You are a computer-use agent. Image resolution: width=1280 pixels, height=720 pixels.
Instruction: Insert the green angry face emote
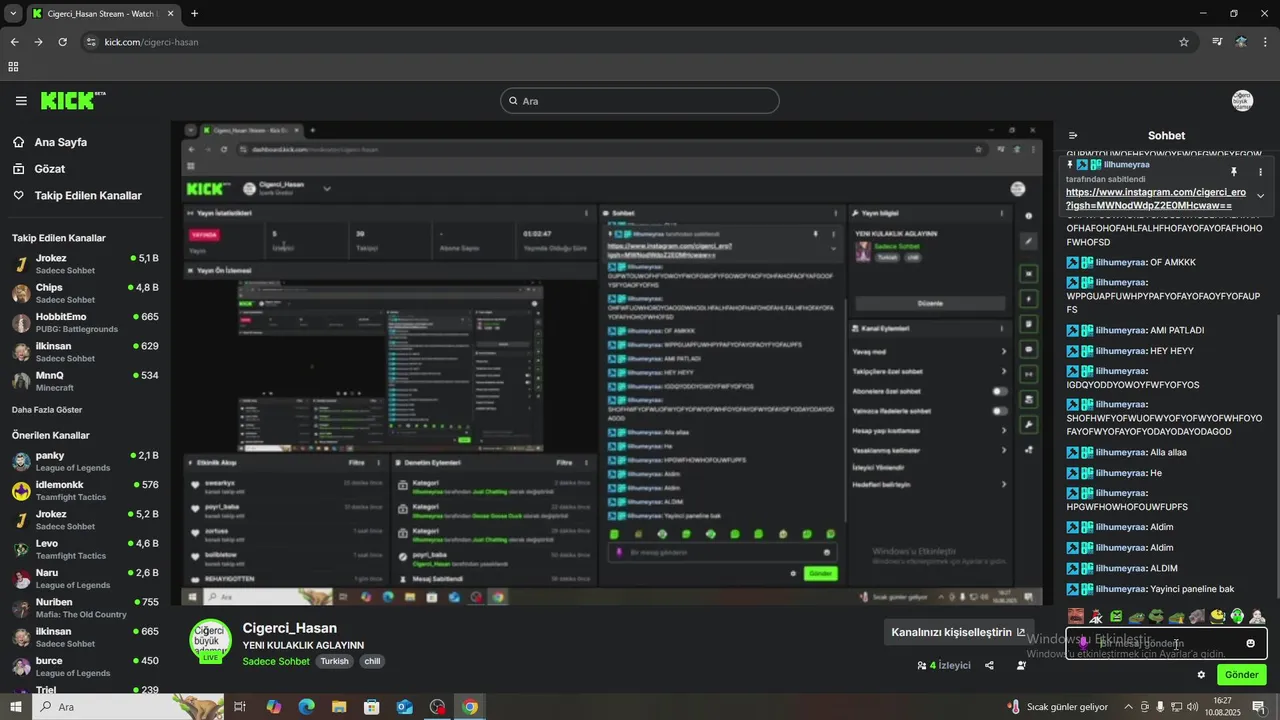1116,617
